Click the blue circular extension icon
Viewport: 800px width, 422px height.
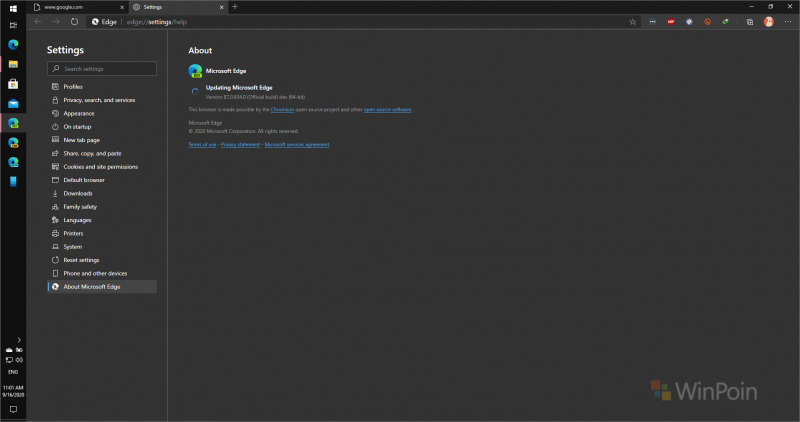tap(689, 21)
